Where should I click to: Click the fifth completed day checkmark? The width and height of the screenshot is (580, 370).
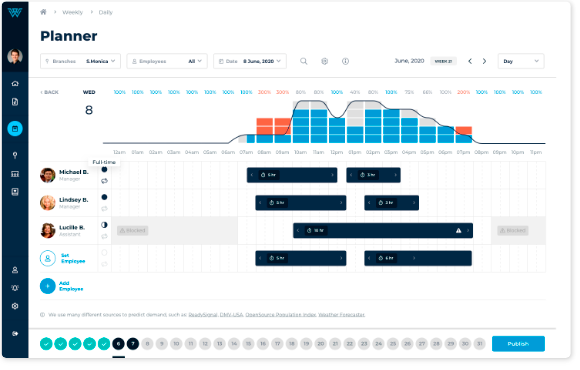pyautogui.click(x=104, y=344)
